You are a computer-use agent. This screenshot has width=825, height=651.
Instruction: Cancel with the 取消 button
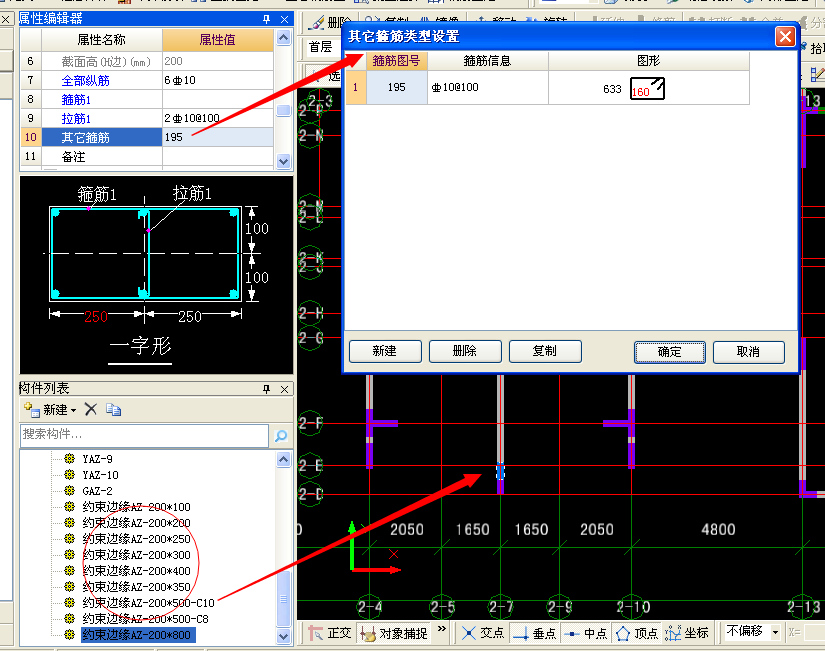coord(749,352)
